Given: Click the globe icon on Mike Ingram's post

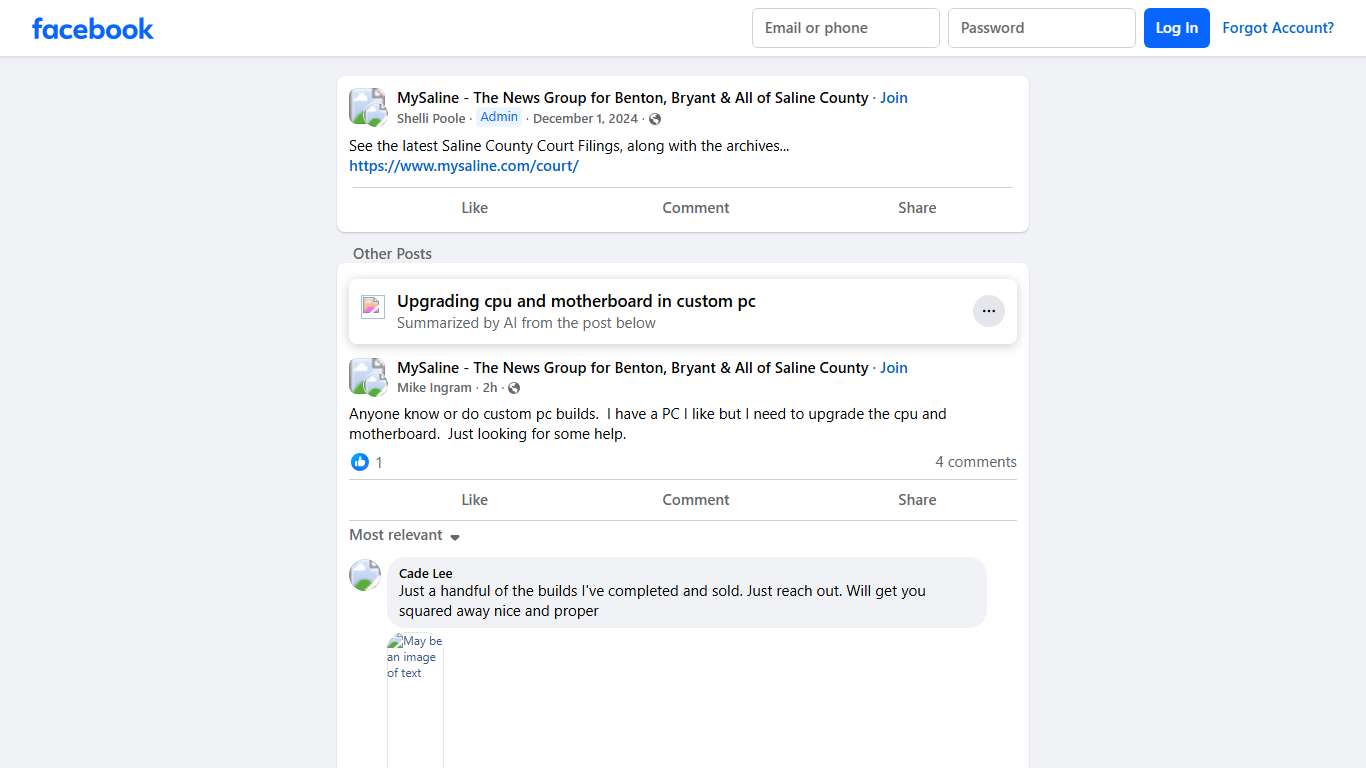Looking at the screenshot, I should [x=513, y=388].
